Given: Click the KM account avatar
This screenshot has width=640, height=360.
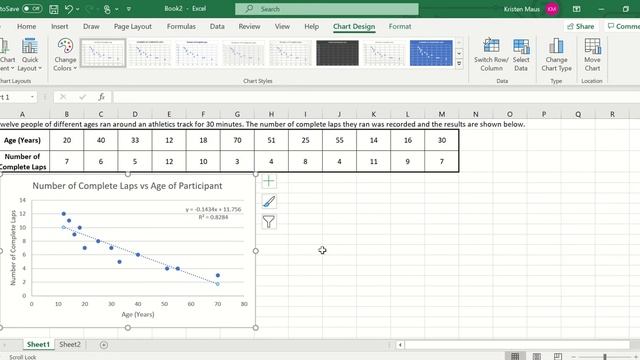Looking at the screenshot, I should [552, 9].
